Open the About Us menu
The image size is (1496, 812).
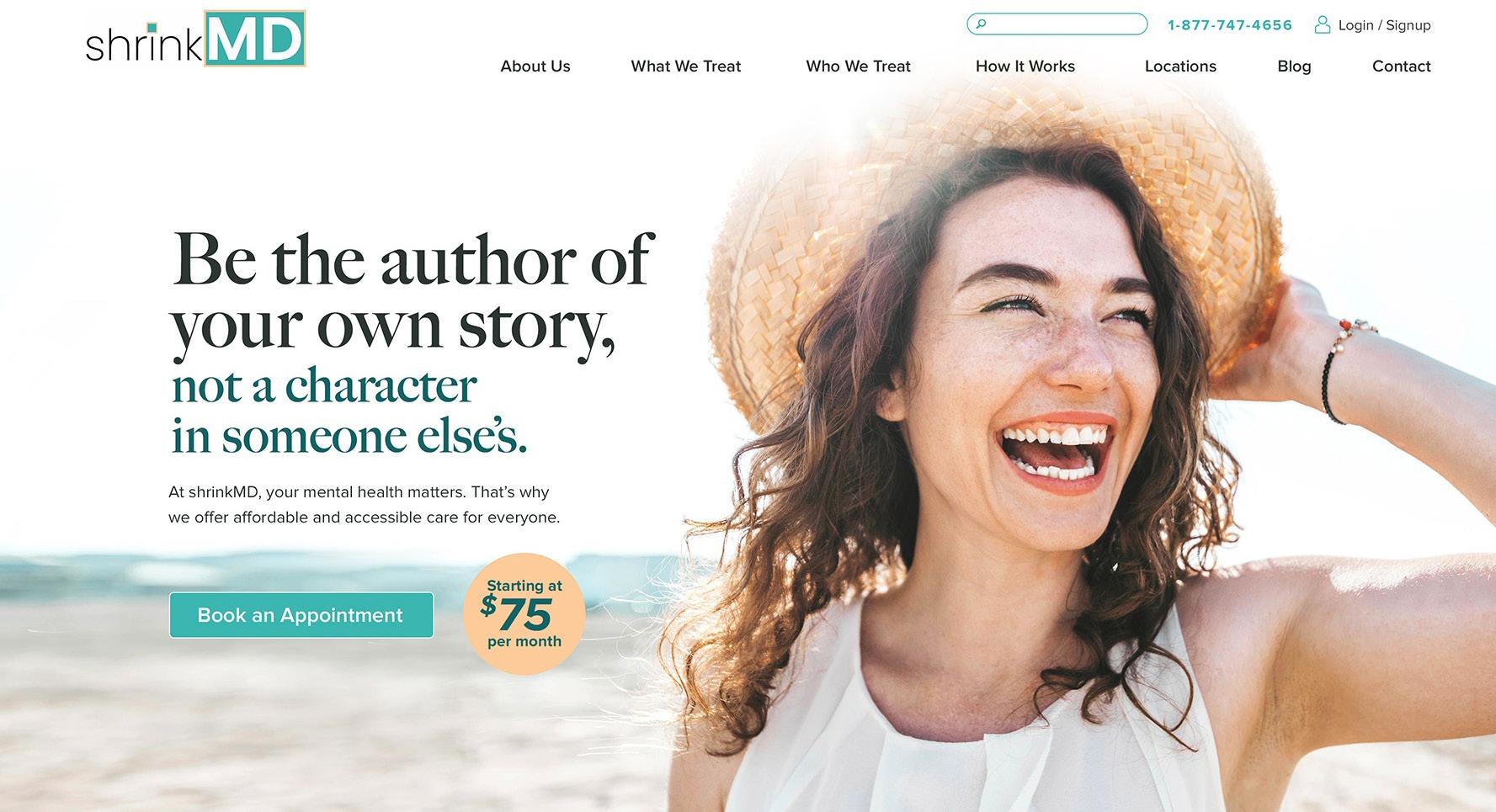[x=535, y=66]
